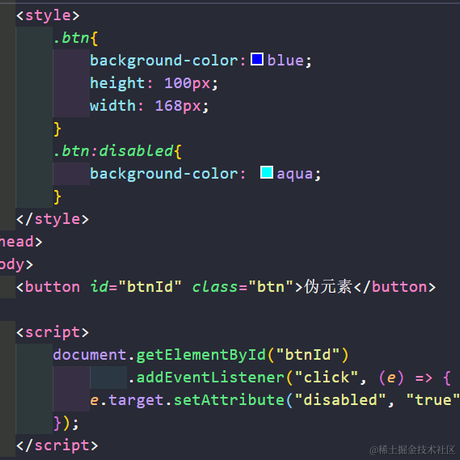Viewport: 460px width, 460px height.
Task: Click the closing }); line
Action: pos(66,423)
